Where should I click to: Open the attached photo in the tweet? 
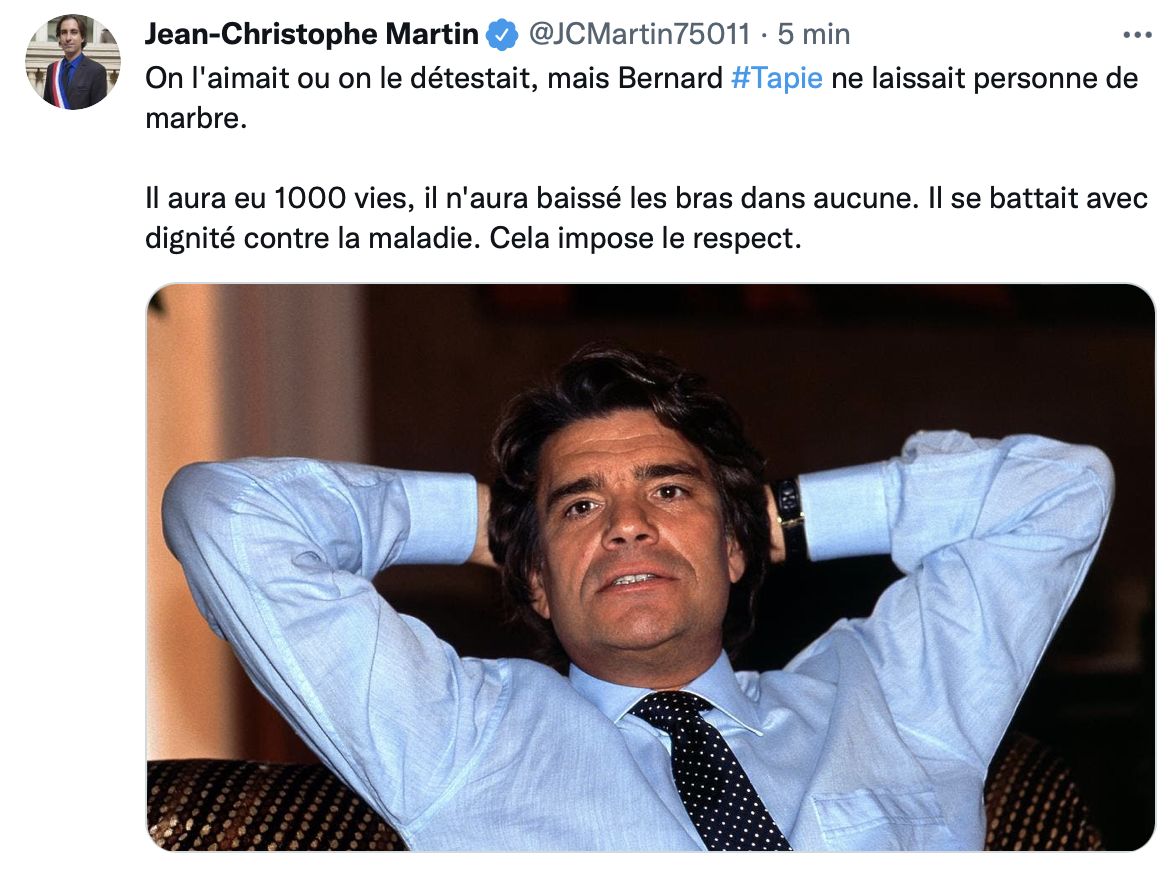coord(650,567)
